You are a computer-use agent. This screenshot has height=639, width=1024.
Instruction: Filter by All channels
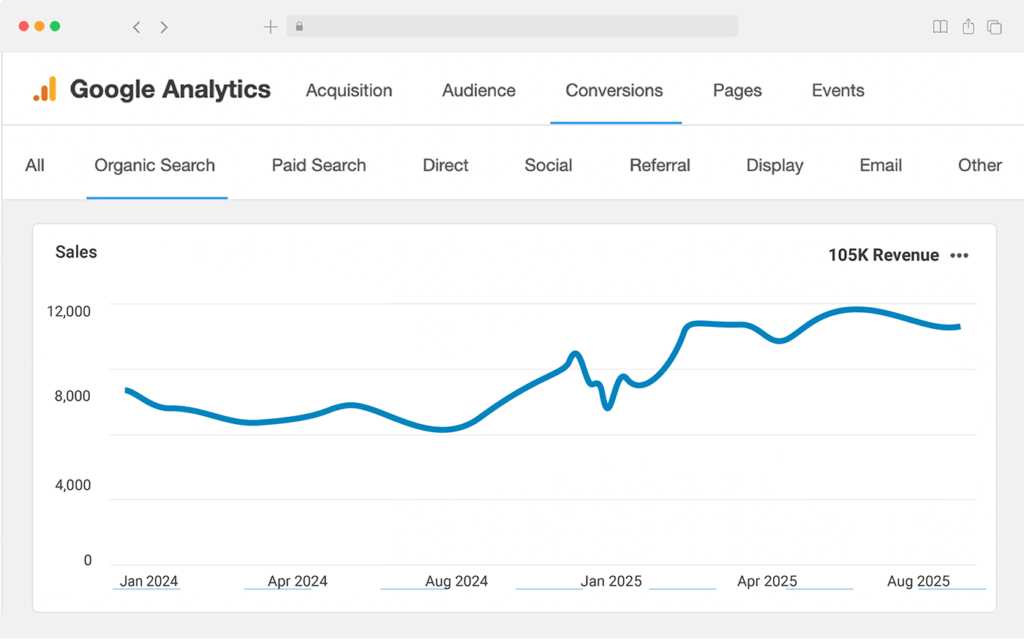click(x=35, y=165)
